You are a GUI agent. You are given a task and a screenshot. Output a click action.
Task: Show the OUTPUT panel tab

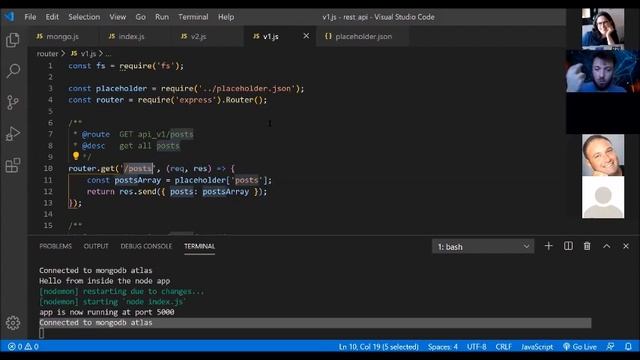tap(96, 246)
